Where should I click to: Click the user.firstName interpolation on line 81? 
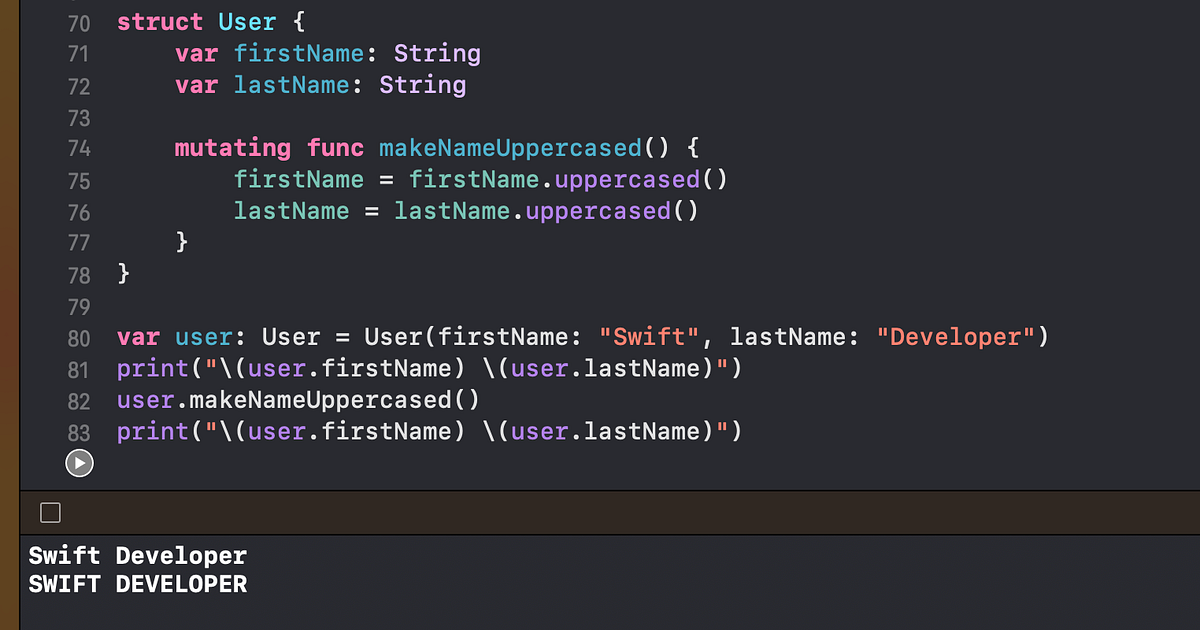340,368
